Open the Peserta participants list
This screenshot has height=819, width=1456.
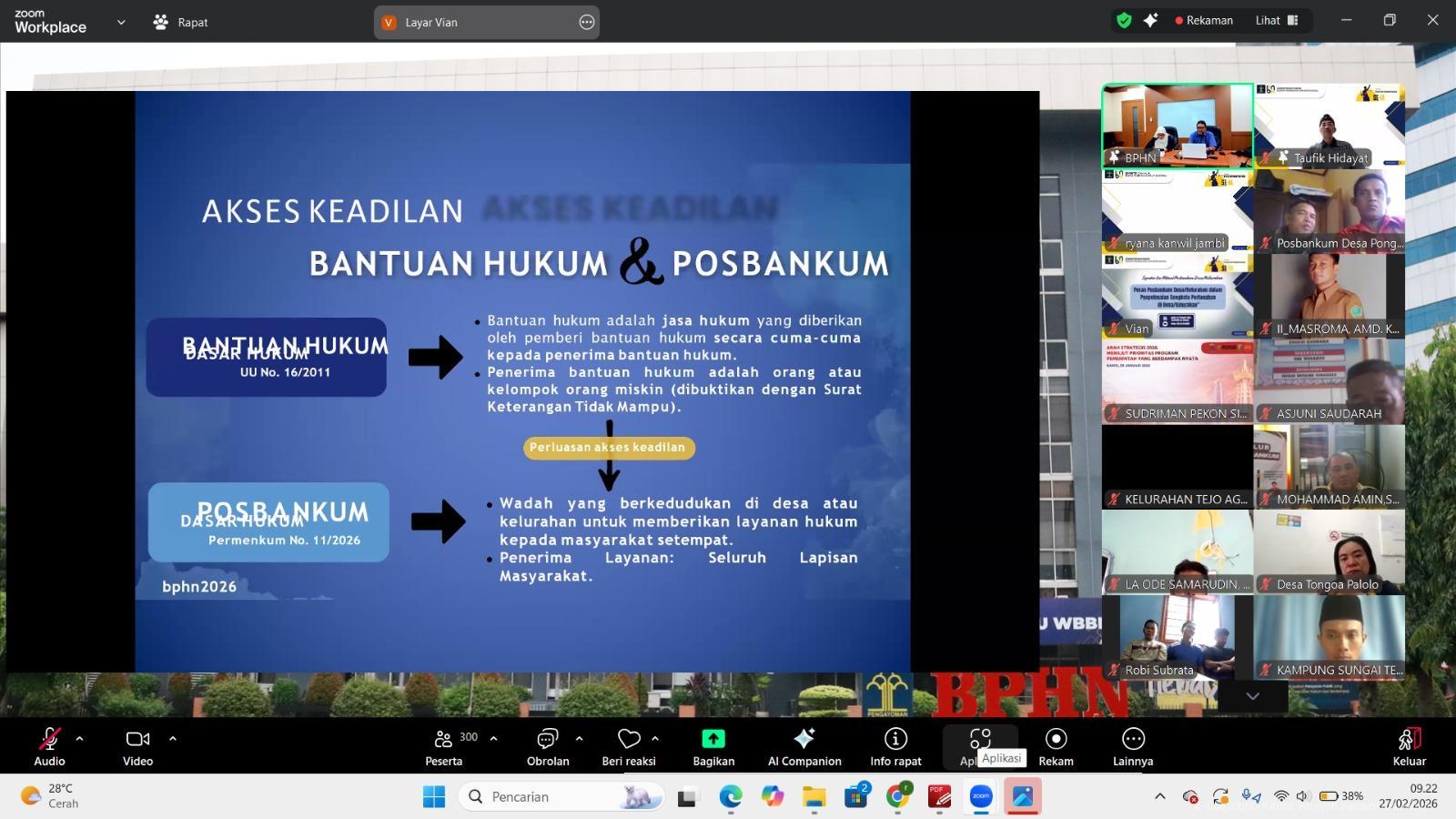click(444, 746)
